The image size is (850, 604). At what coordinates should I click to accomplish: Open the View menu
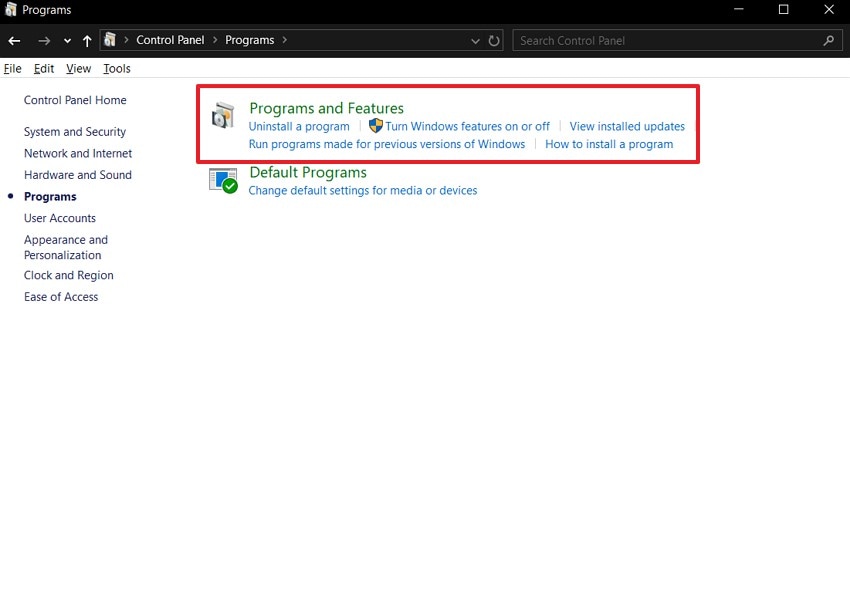click(79, 68)
